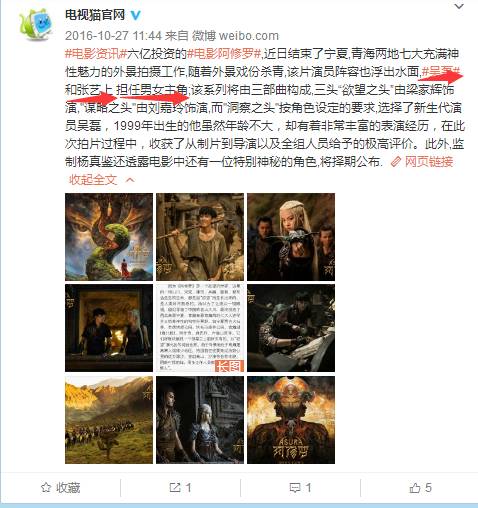Click the comment bubble icon

click(295, 488)
